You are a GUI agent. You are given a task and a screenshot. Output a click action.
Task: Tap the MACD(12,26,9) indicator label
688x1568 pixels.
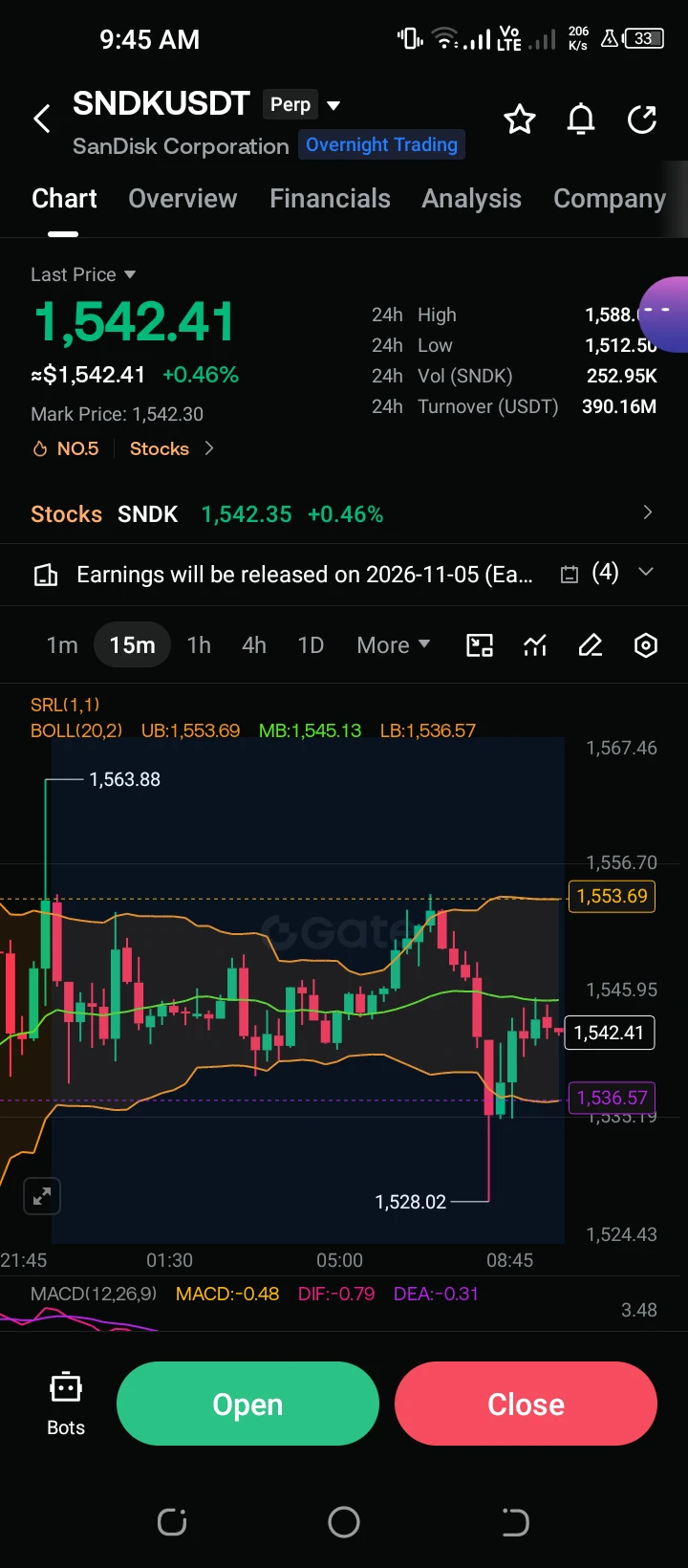(x=94, y=1294)
